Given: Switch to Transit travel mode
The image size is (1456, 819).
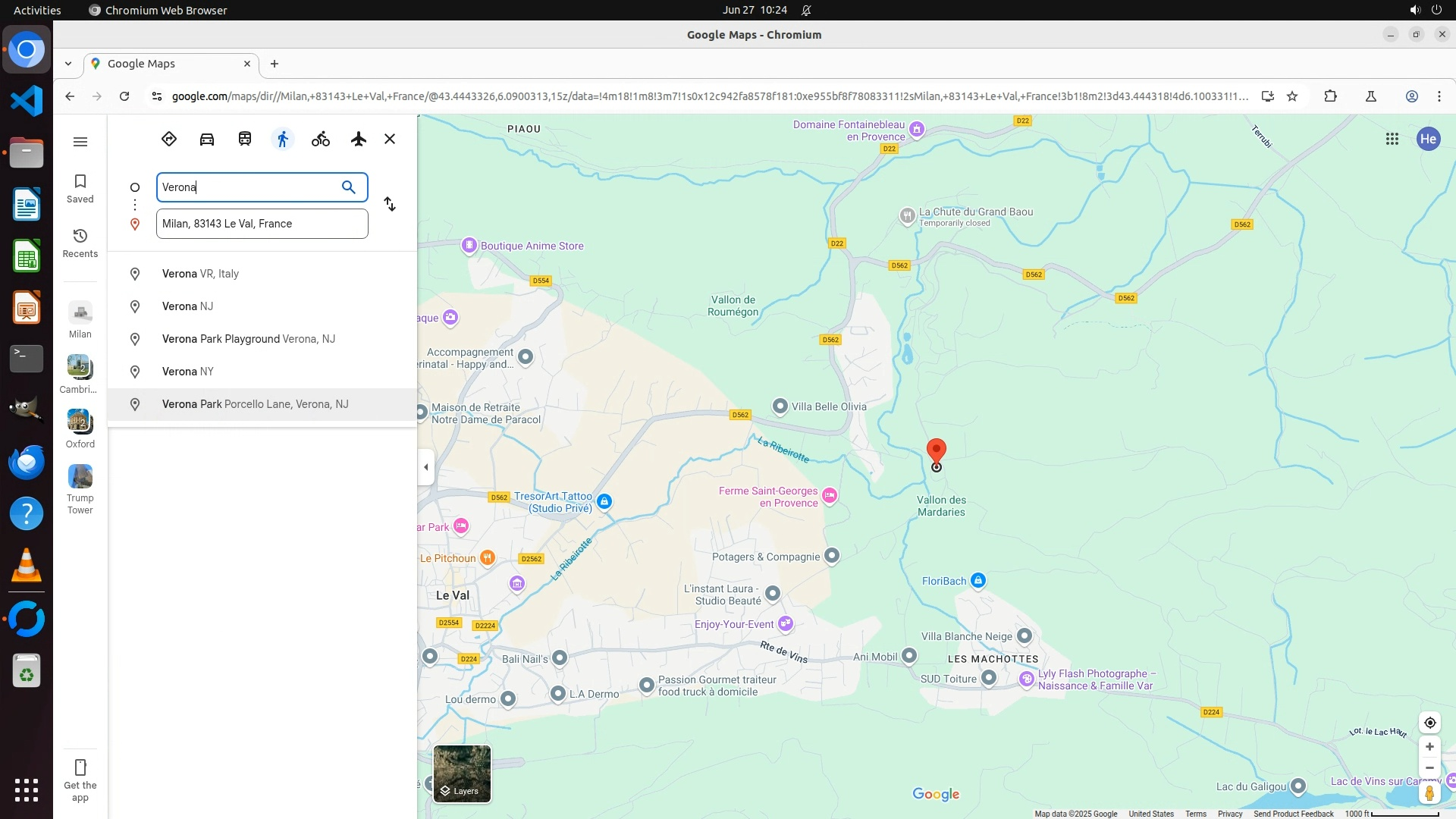Looking at the screenshot, I should [245, 139].
